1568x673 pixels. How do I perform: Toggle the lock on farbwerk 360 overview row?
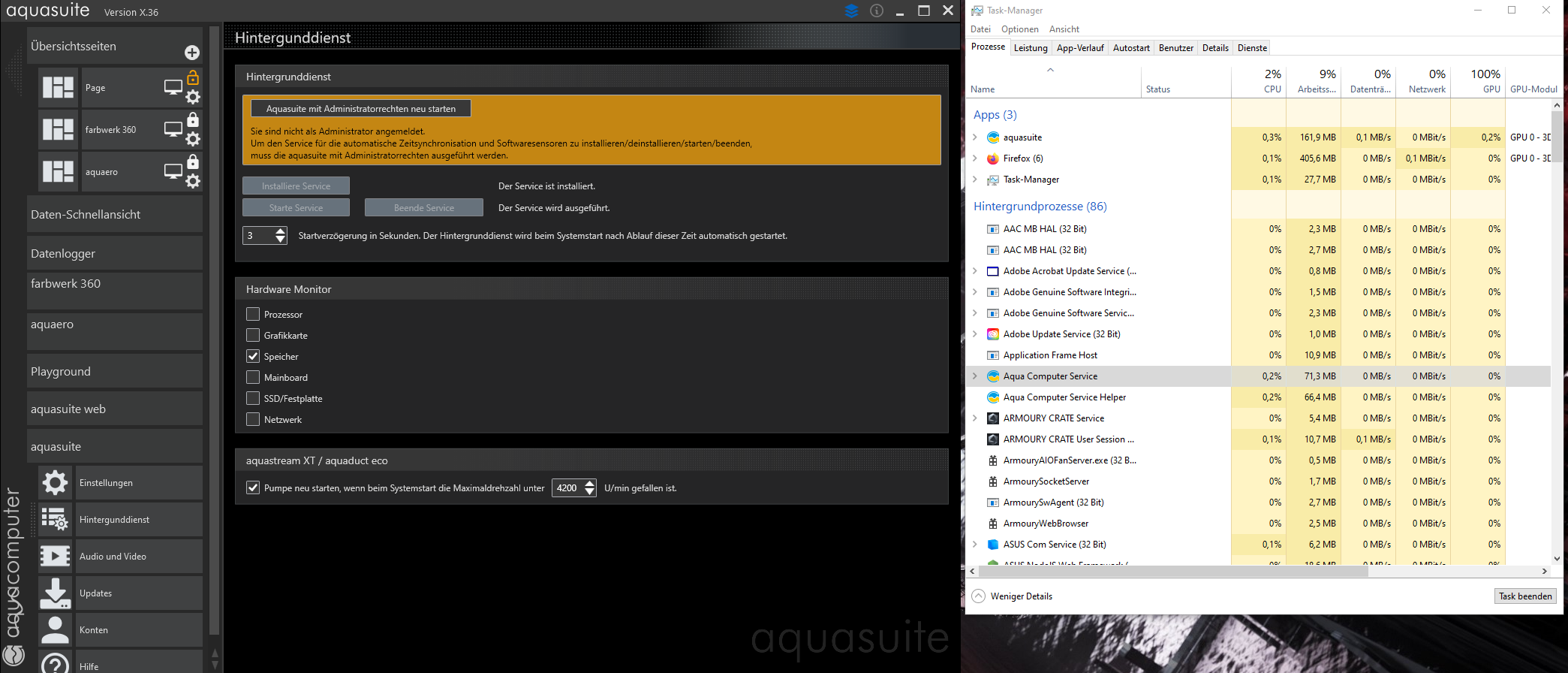pyautogui.click(x=193, y=119)
